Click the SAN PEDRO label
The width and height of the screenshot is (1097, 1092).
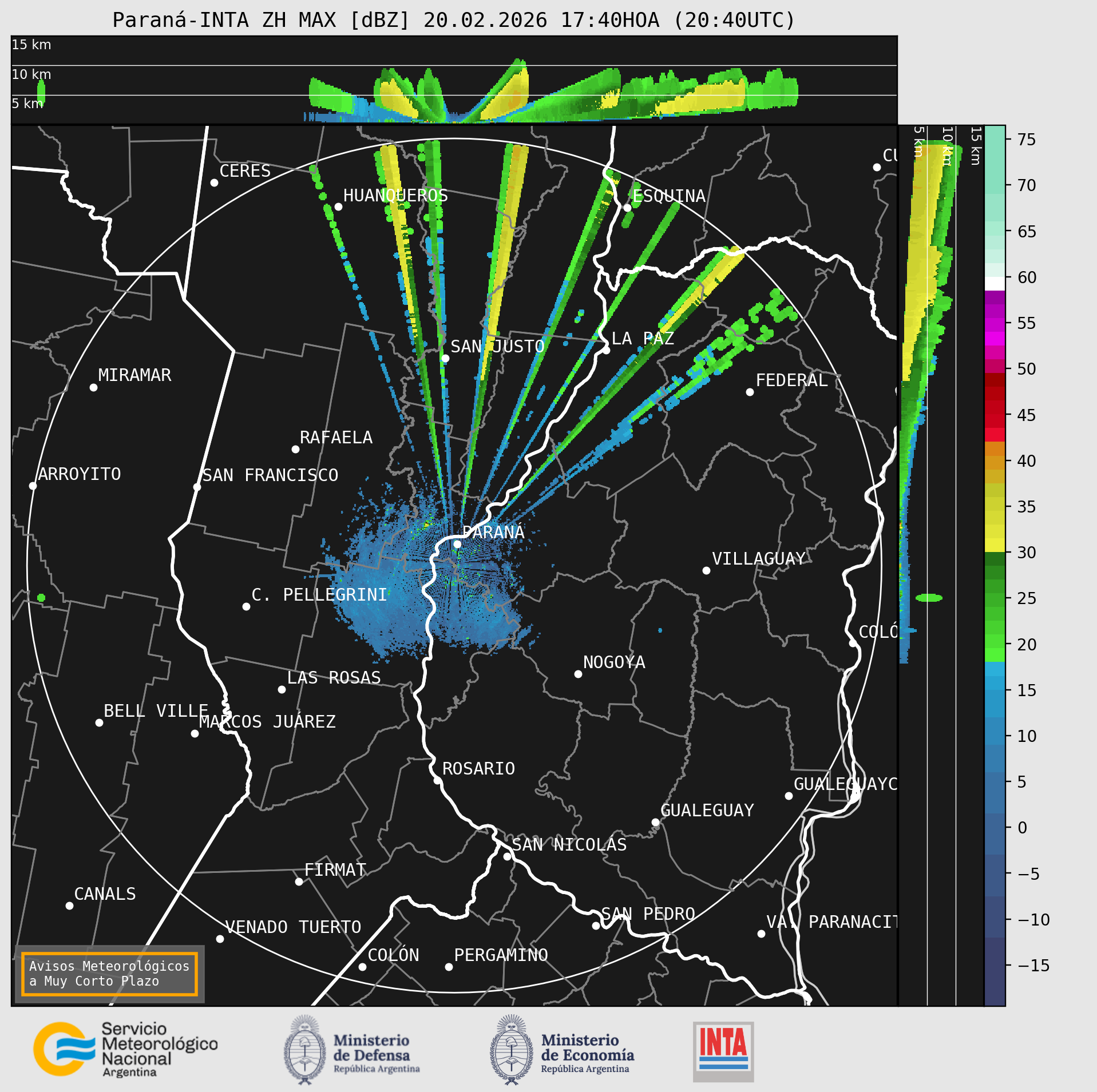648,914
